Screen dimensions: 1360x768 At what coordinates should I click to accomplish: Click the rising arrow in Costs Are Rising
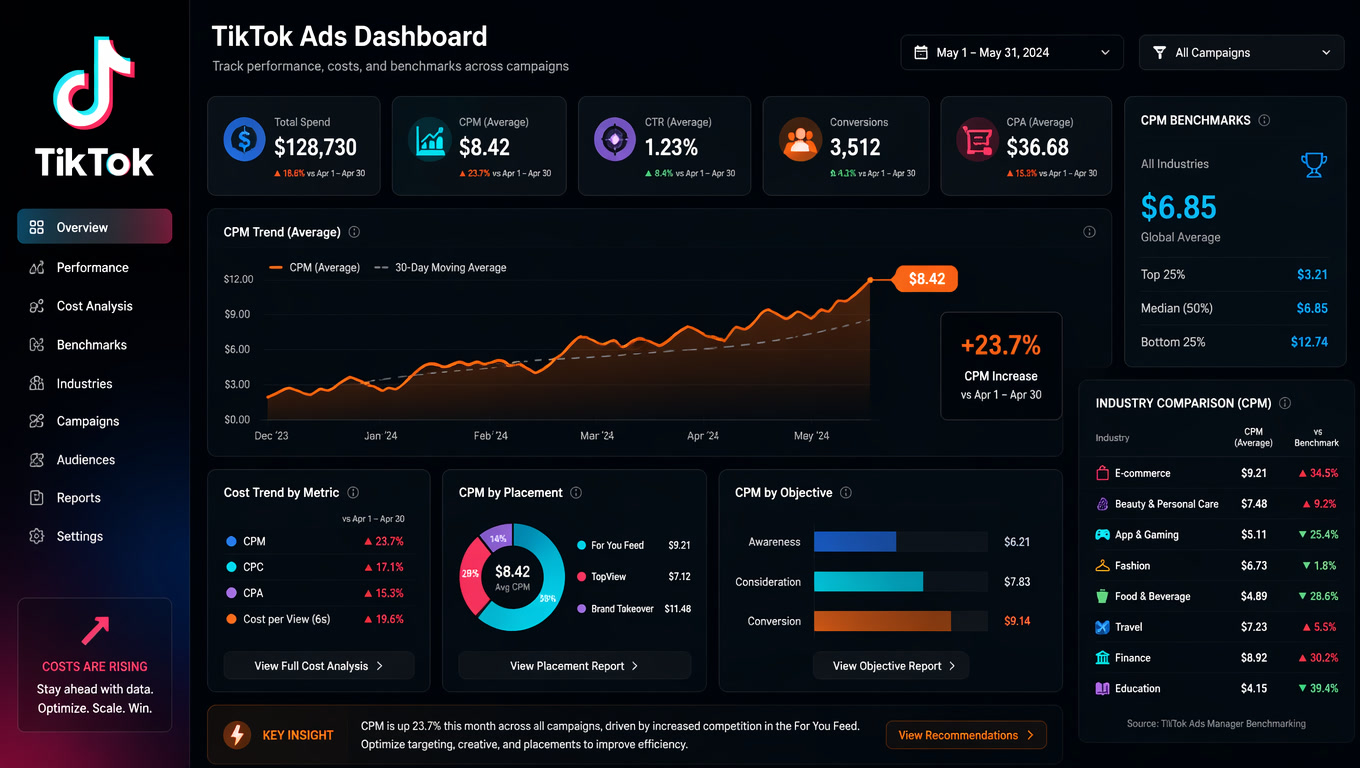95,630
